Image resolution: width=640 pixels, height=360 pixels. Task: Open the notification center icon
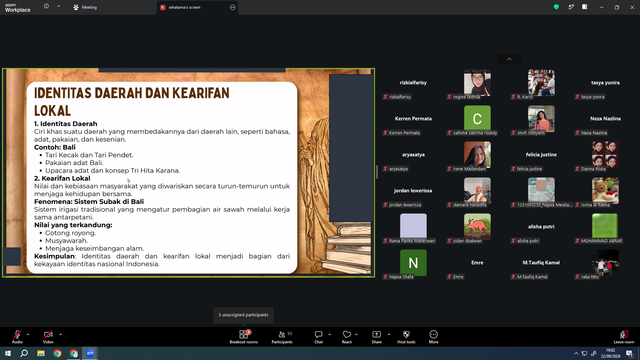tap(629, 353)
